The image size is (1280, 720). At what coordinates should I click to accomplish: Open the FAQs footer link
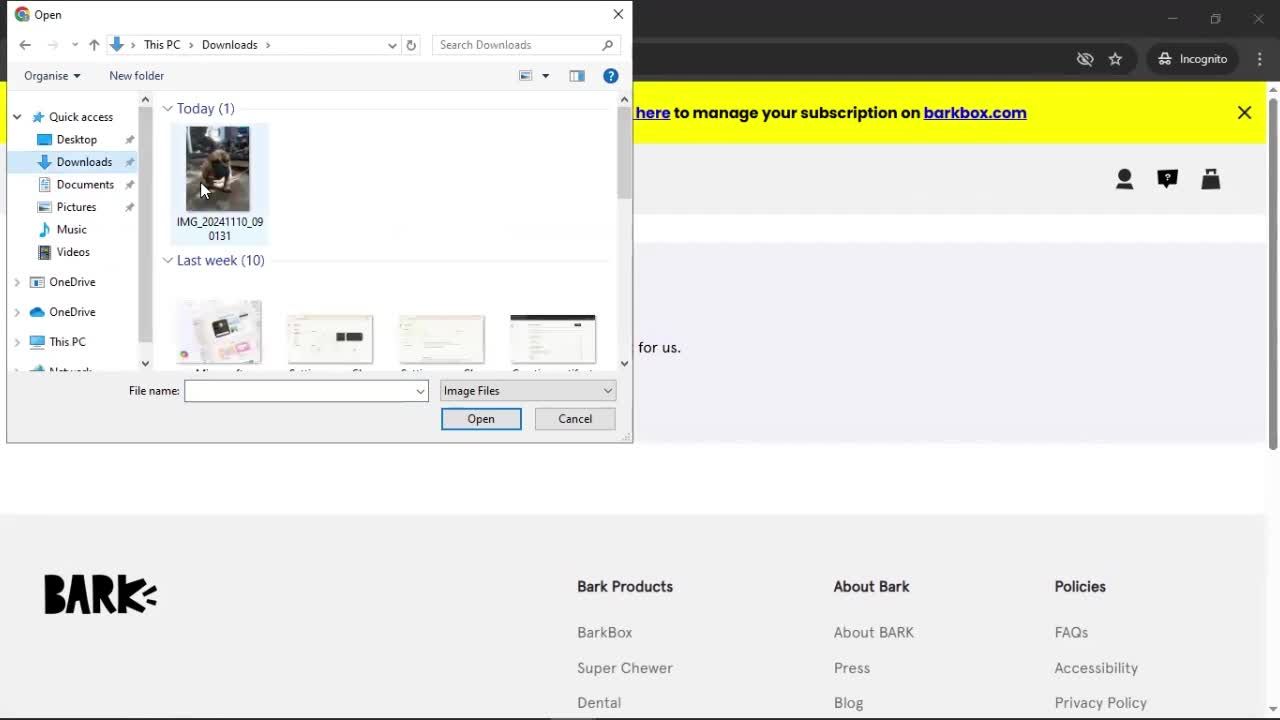point(1071,632)
